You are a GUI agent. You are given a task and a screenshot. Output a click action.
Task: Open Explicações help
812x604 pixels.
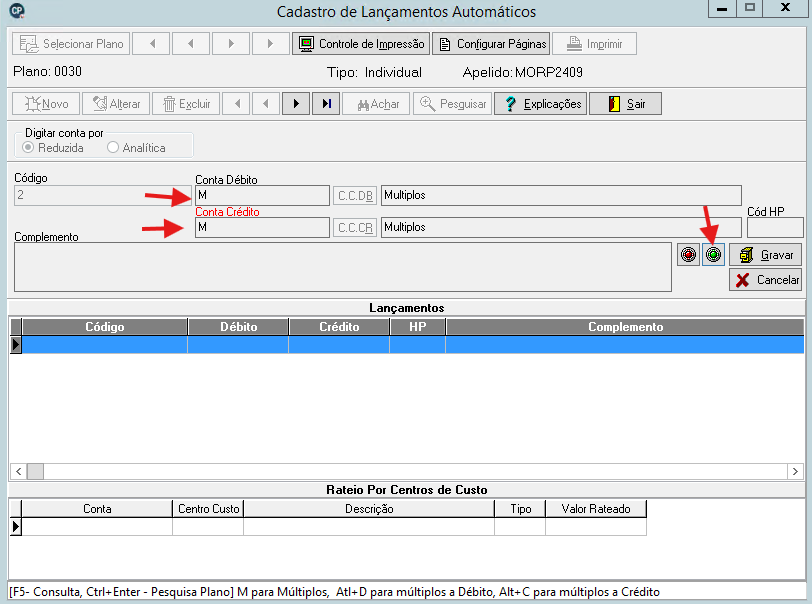(x=541, y=104)
